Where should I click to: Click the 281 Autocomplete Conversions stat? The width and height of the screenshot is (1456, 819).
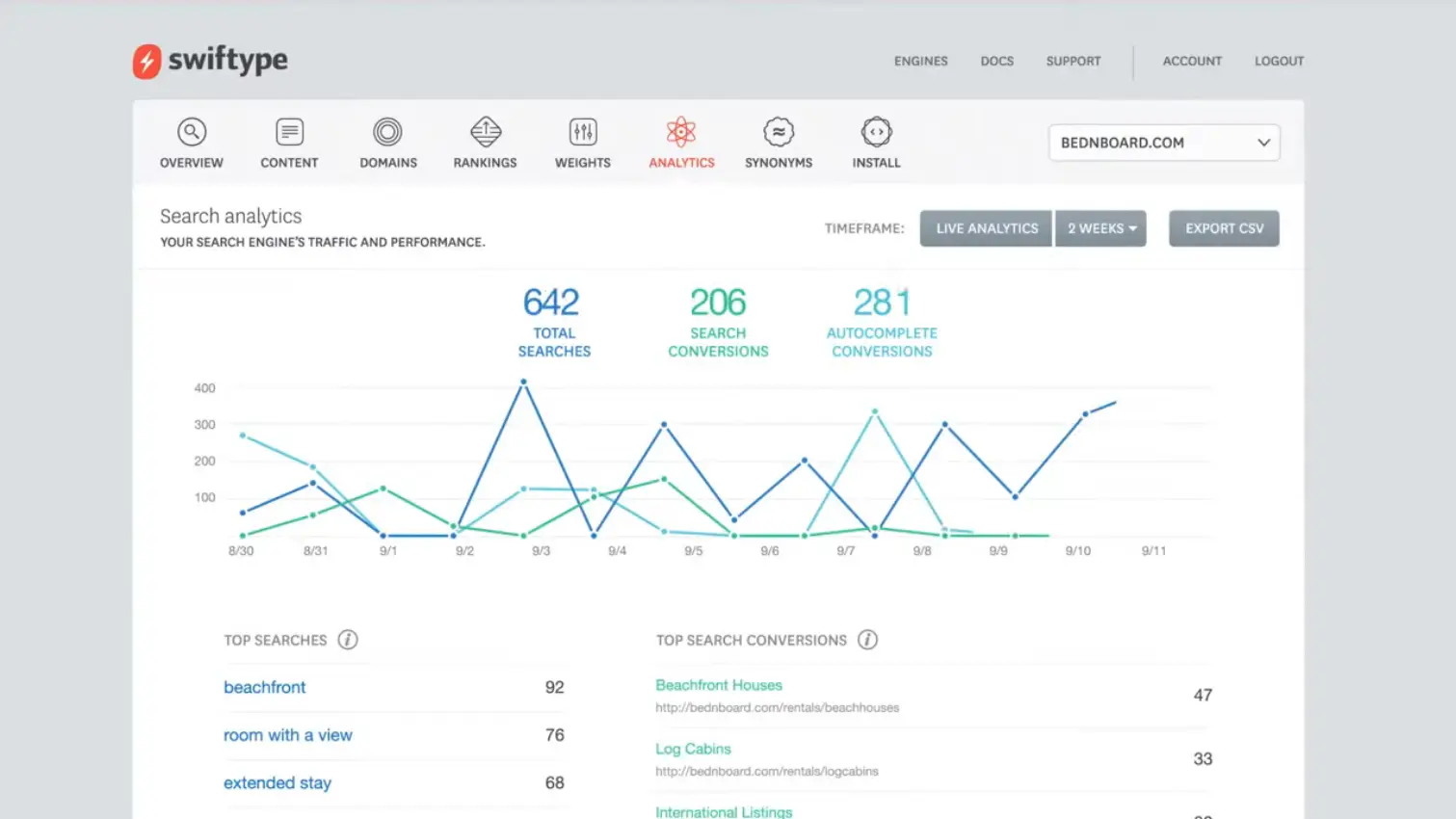click(882, 323)
